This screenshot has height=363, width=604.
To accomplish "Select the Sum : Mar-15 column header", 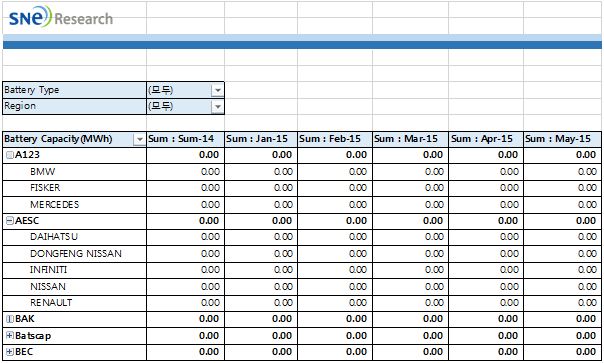I will pyautogui.click(x=410, y=139).
